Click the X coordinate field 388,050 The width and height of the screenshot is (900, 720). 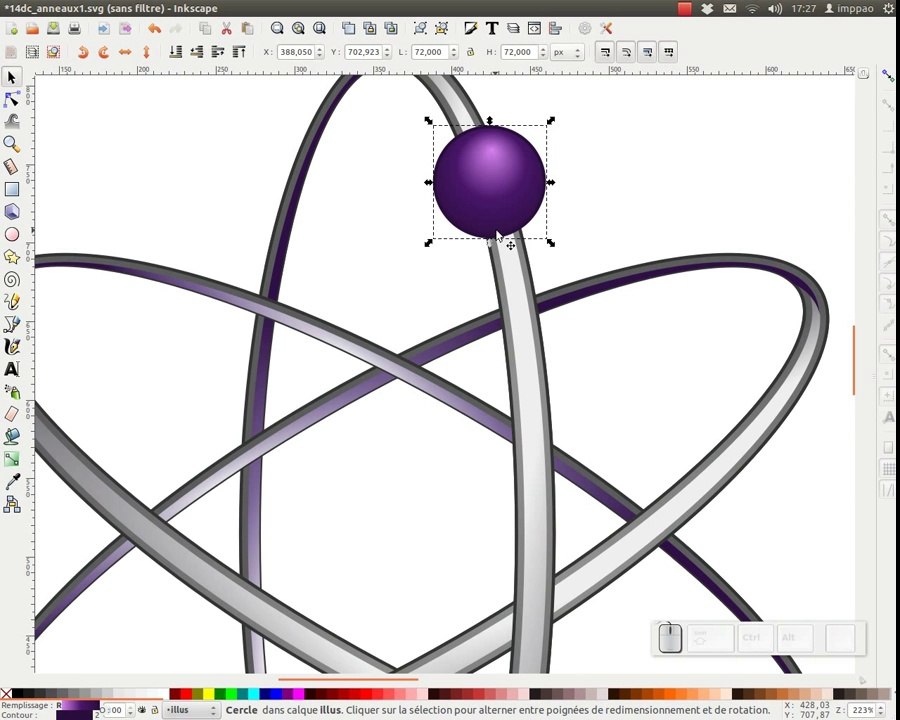[x=296, y=52]
